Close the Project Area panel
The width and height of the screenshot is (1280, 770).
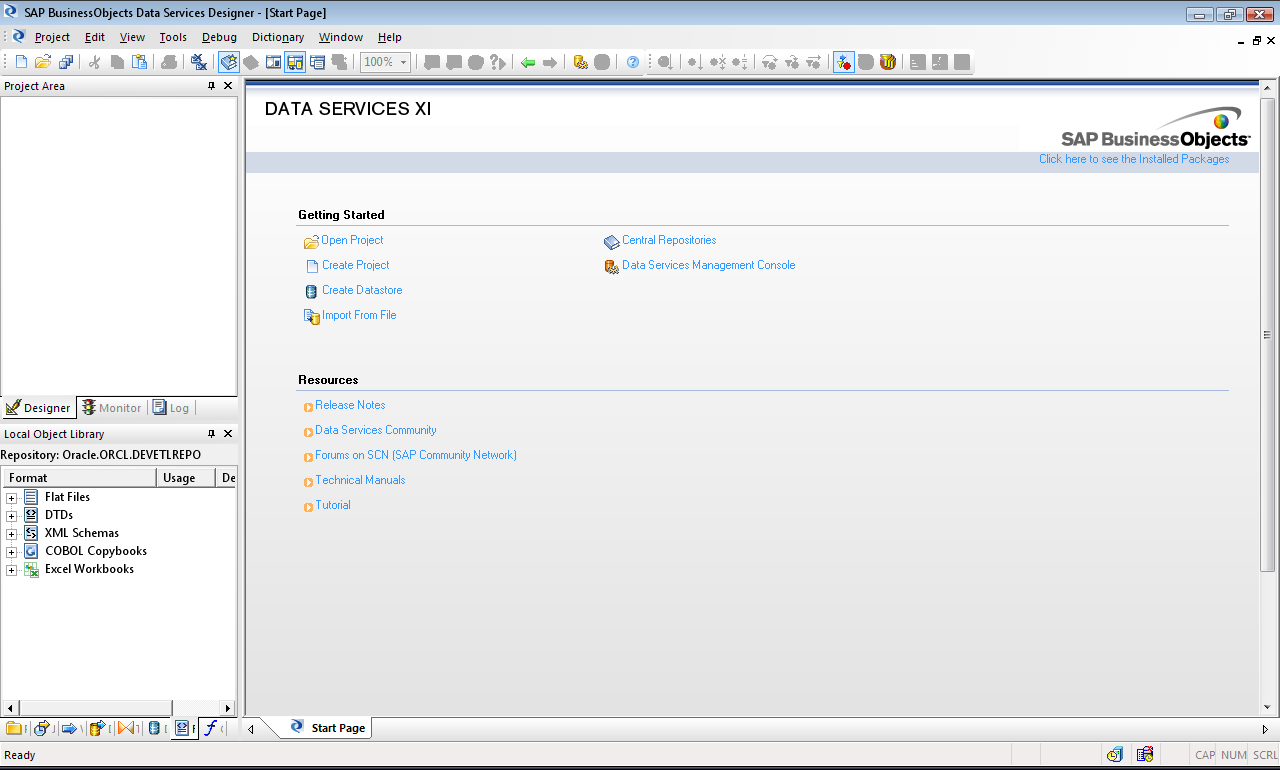pyautogui.click(x=228, y=86)
